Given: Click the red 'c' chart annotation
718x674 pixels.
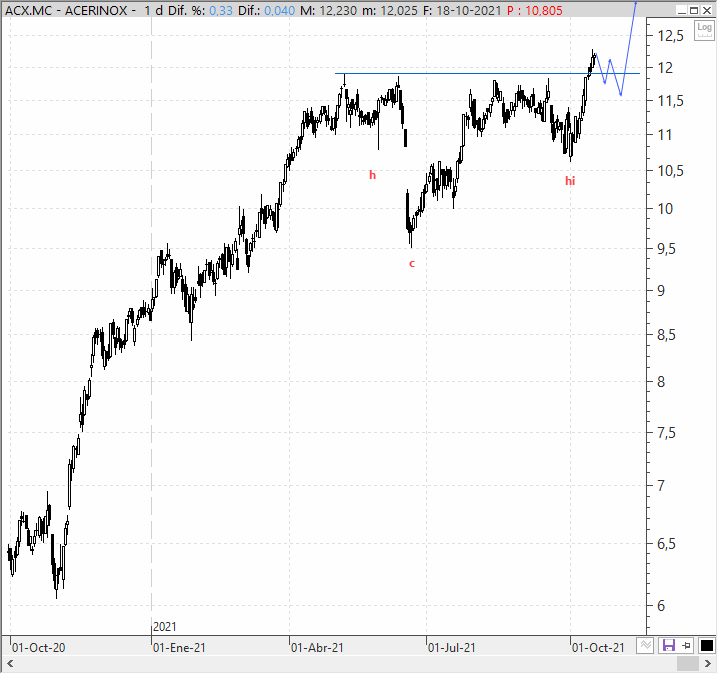Looking at the screenshot, I should [412, 264].
